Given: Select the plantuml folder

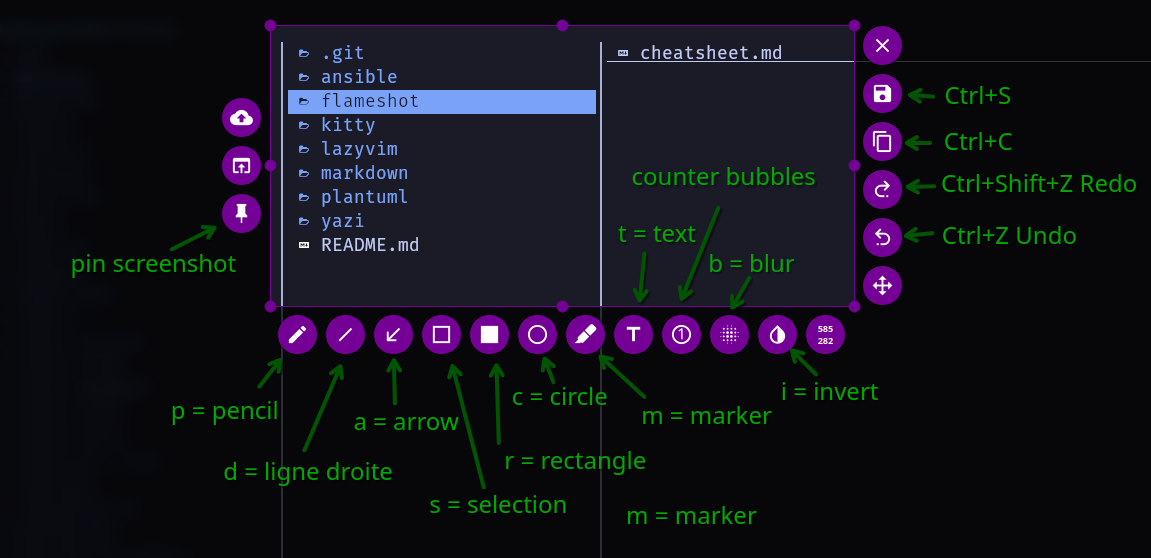Looking at the screenshot, I should (x=442, y=198).
